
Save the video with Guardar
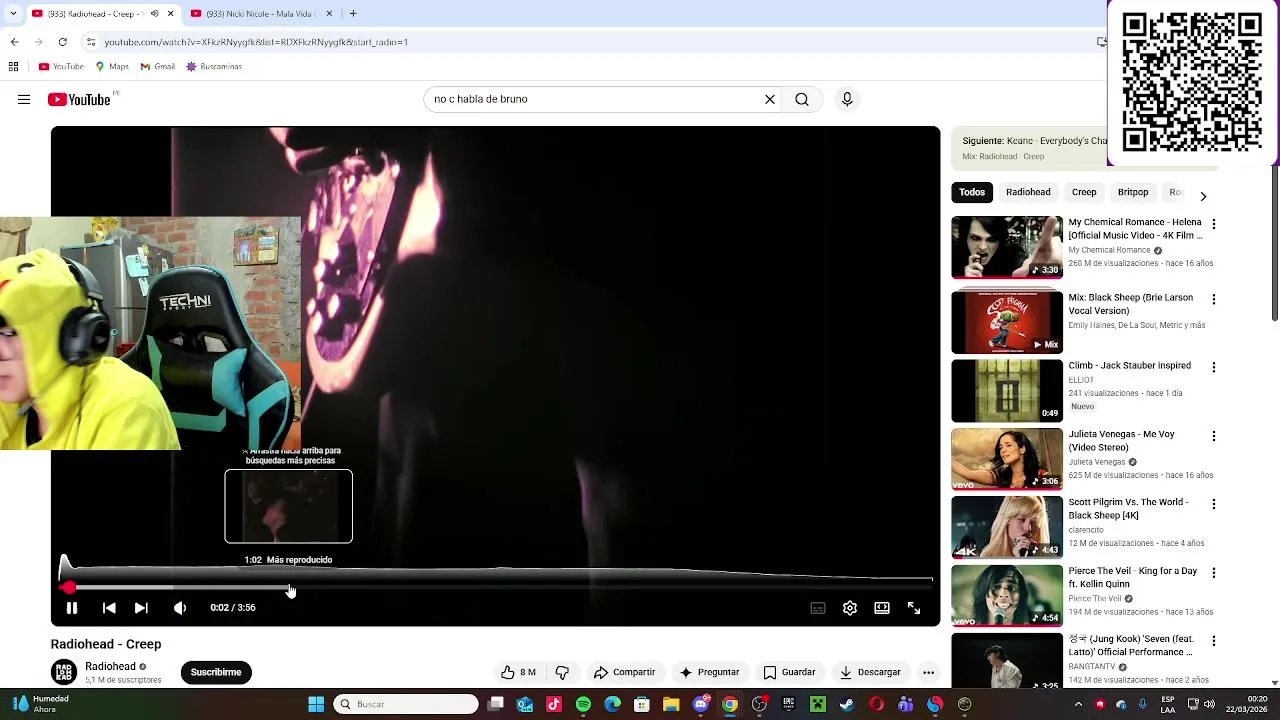pos(789,672)
